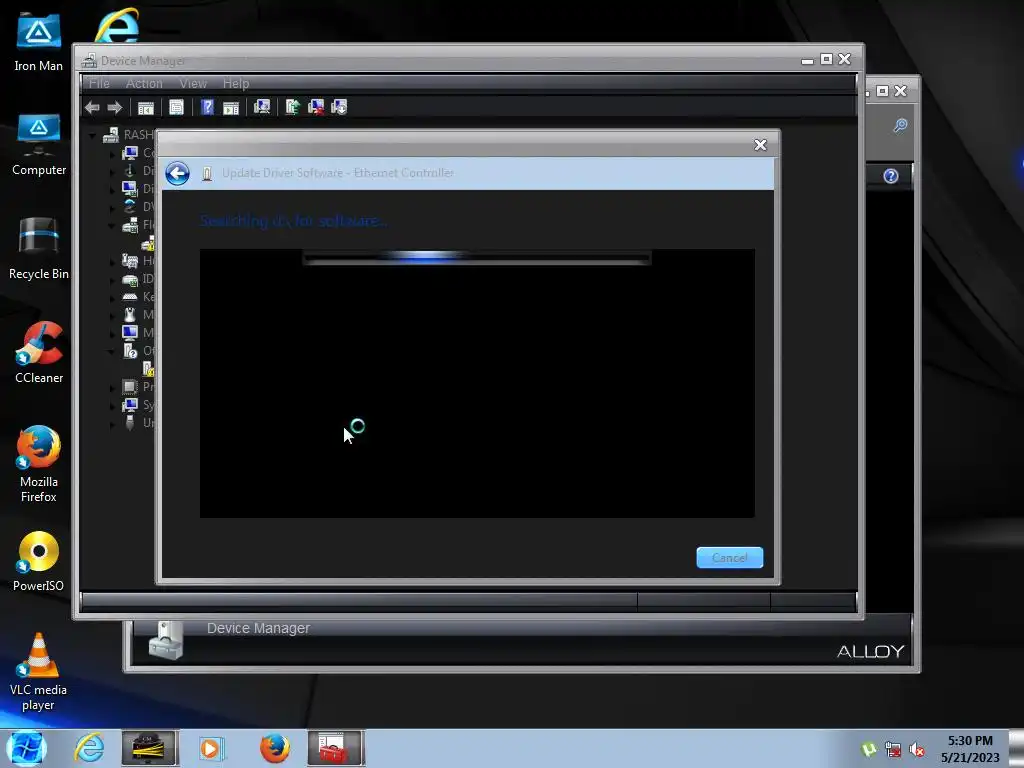Open the Action menu
This screenshot has height=768, width=1024.
(144, 84)
